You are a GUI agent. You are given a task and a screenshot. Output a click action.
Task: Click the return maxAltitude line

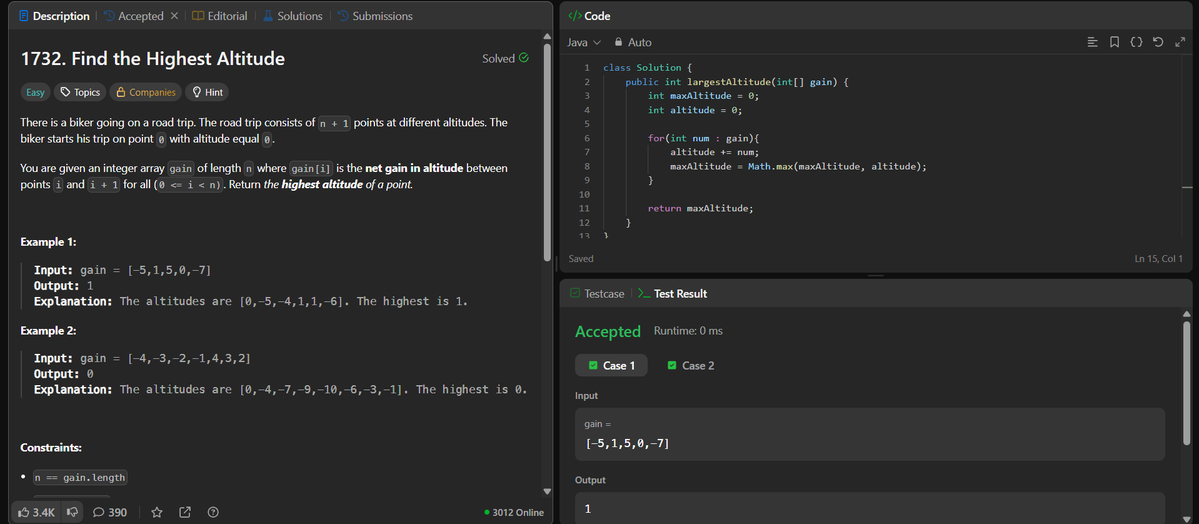[x=700, y=208]
